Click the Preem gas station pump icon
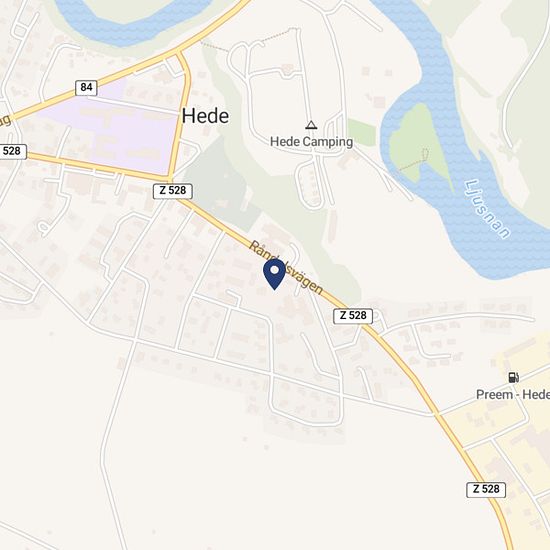The height and width of the screenshot is (550, 550). point(514,377)
